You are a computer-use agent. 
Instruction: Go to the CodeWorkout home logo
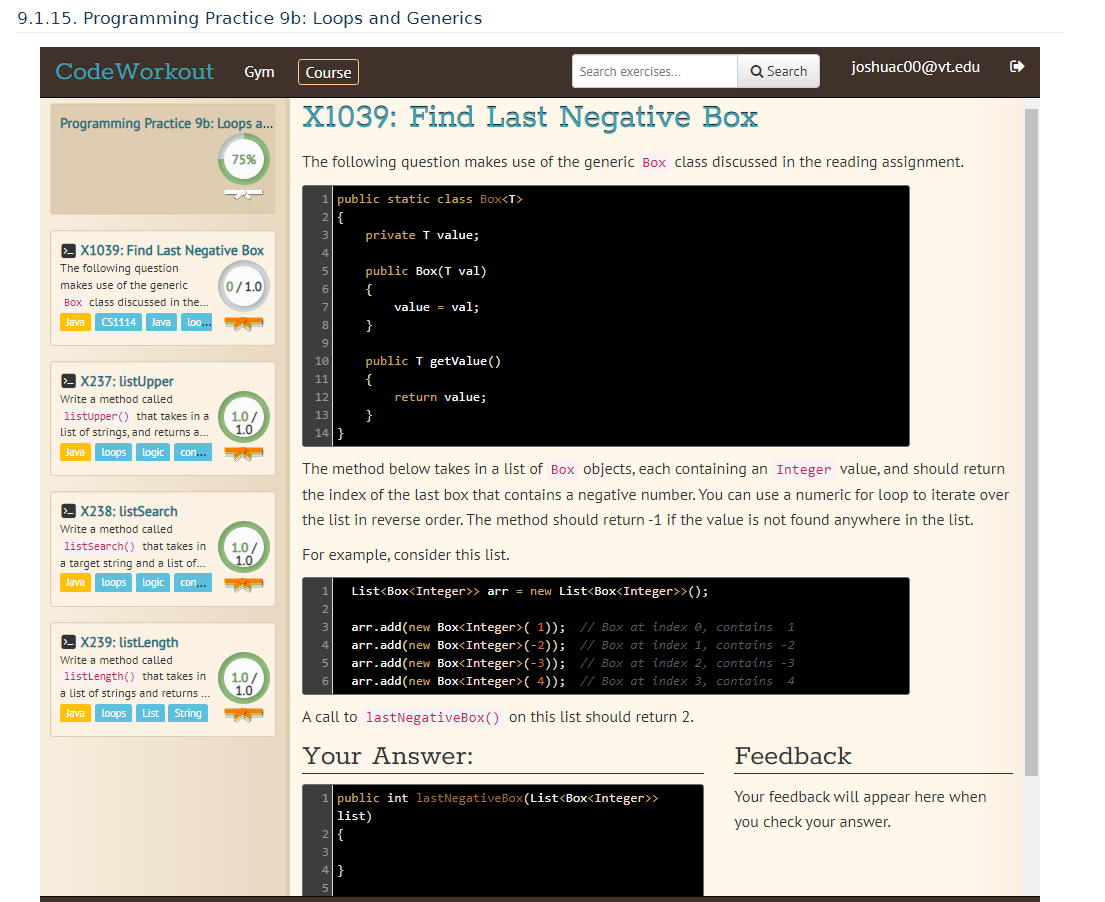pyautogui.click(x=134, y=71)
